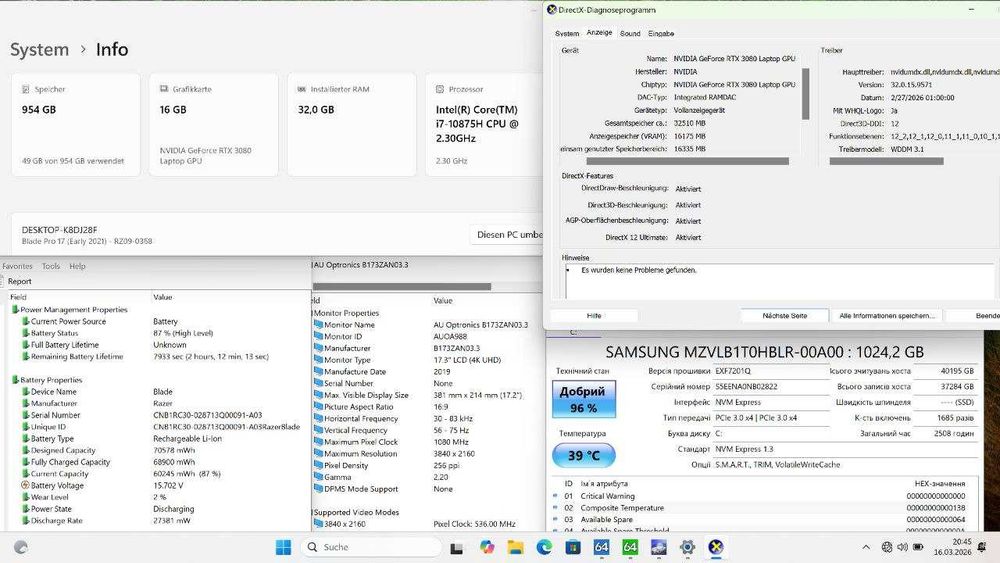Select the Available Spare attribute row
1000x563 pixels.
pos(765,520)
